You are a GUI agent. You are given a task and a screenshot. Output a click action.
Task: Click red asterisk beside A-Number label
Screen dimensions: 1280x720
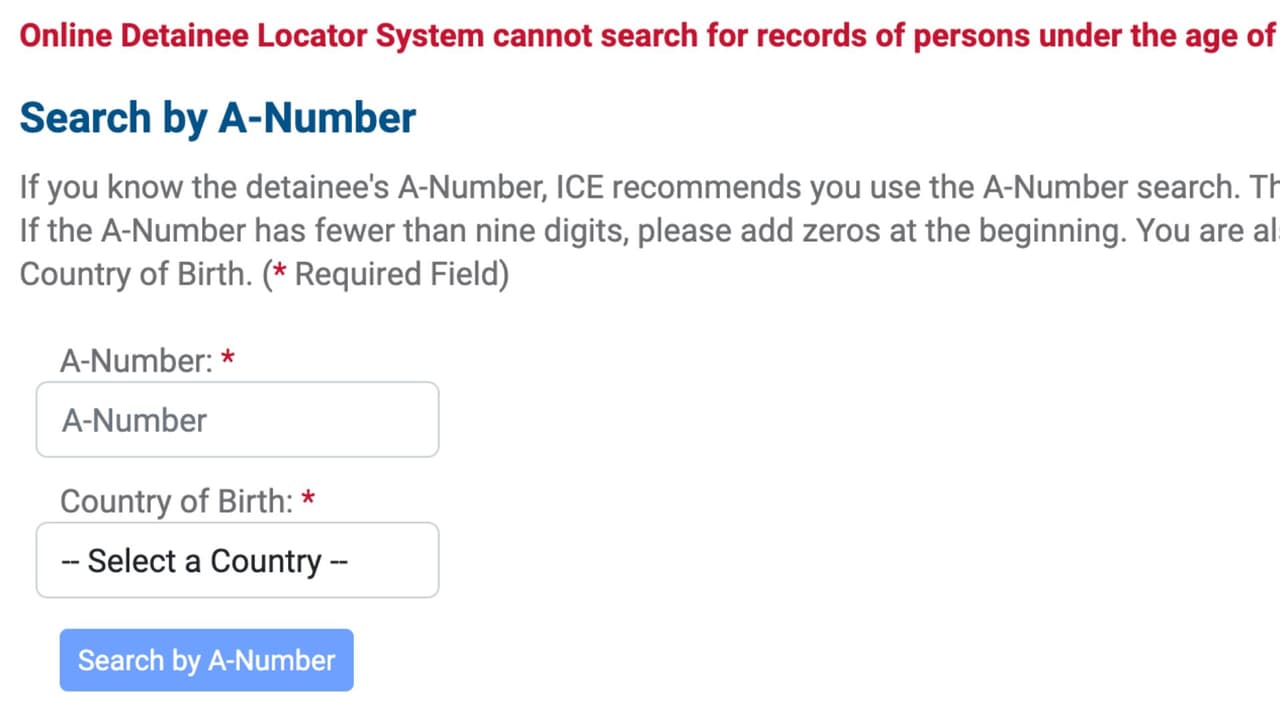tap(228, 359)
